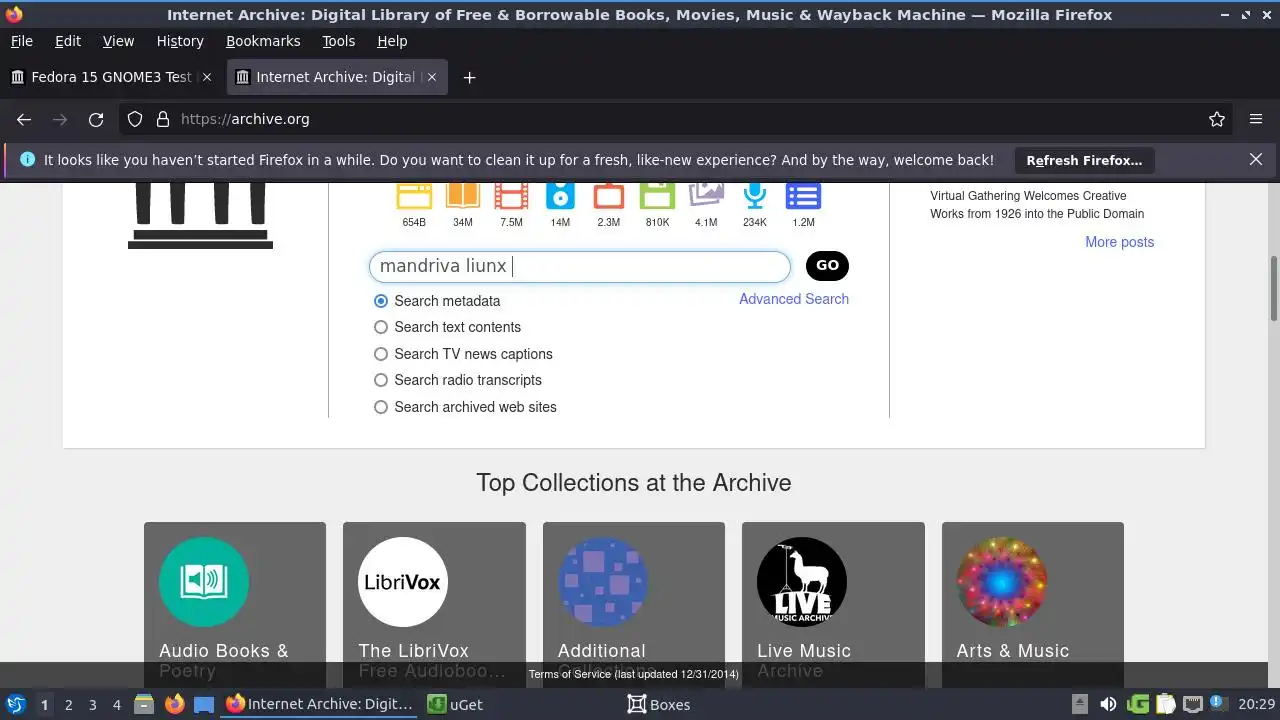Launch the file manager from the panel
Viewport: 1280px width, 720px height.
pos(144,704)
